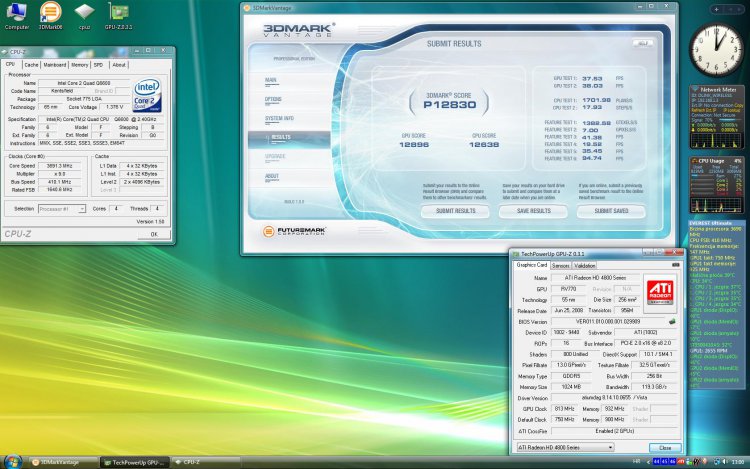Switch to 3DMarkVantage taskbar button
This screenshot has width=750, height=469.
point(63,462)
